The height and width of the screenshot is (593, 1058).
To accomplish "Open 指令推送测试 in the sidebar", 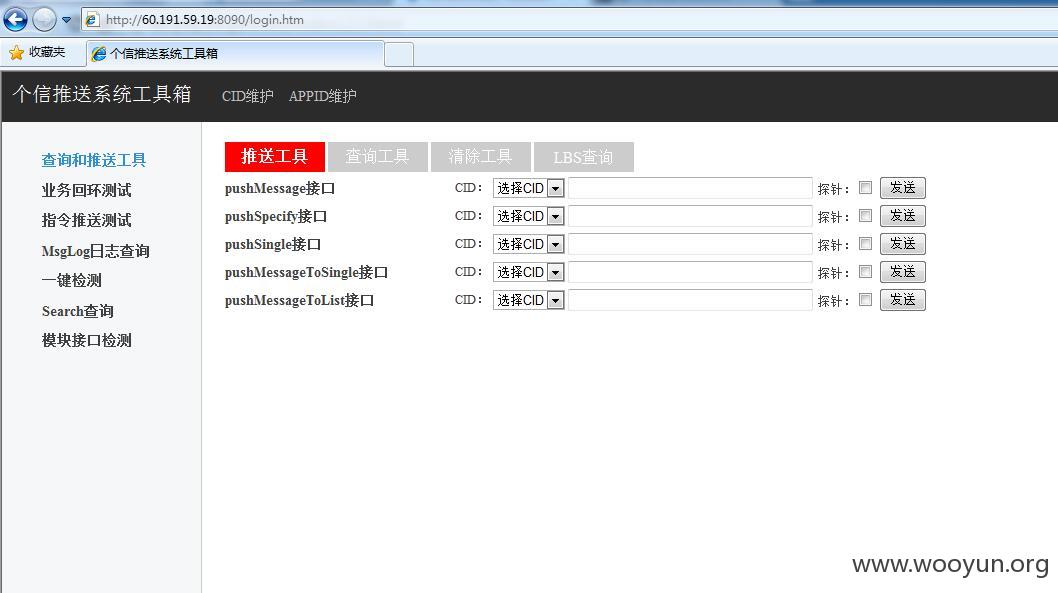I will coord(86,220).
